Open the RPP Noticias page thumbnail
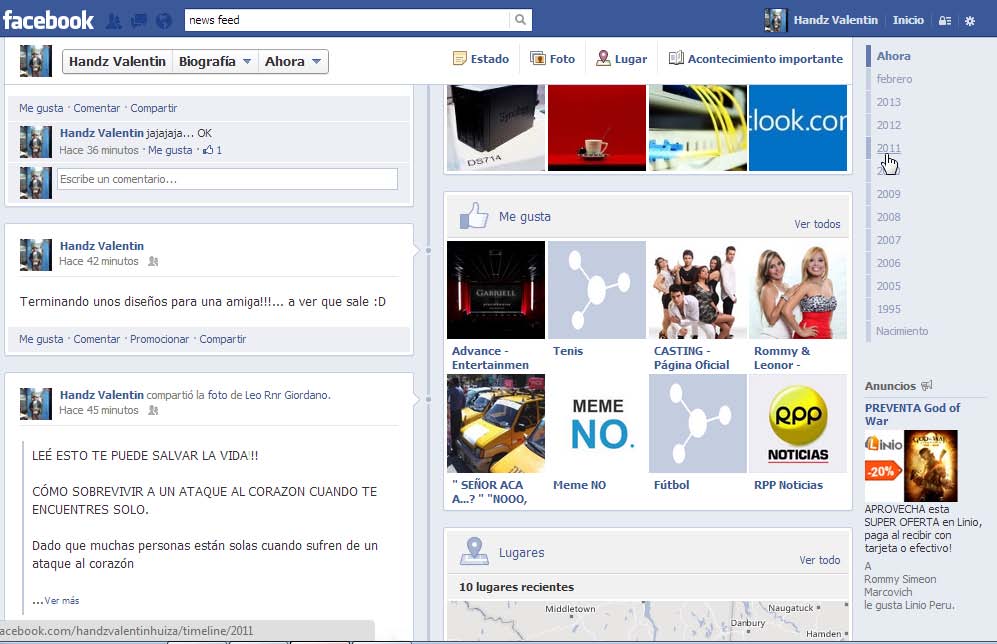Image resolution: width=997 pixels, height=644 pixels. coord(798,424)
